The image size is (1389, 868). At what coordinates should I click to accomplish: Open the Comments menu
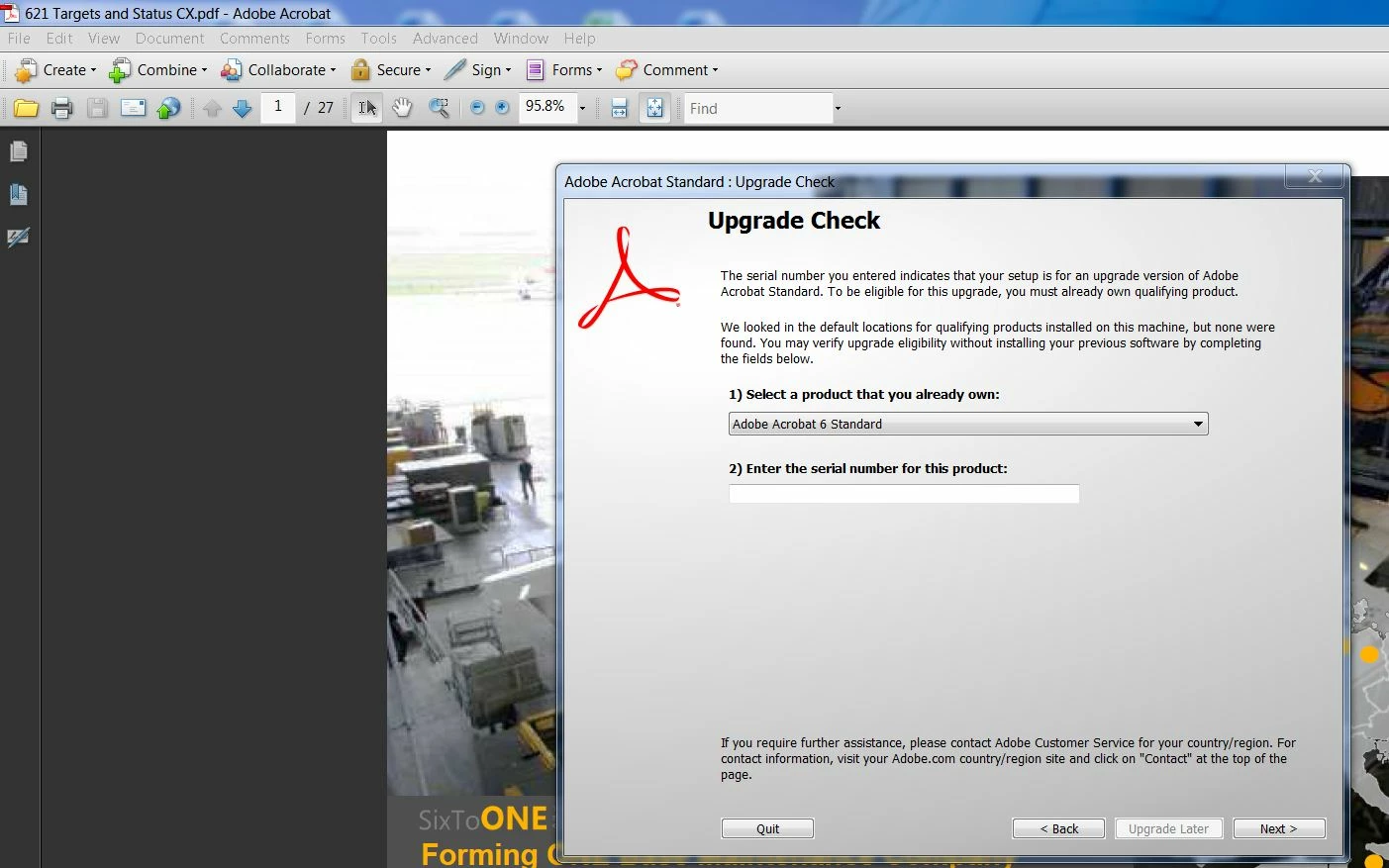click(254, 39)
